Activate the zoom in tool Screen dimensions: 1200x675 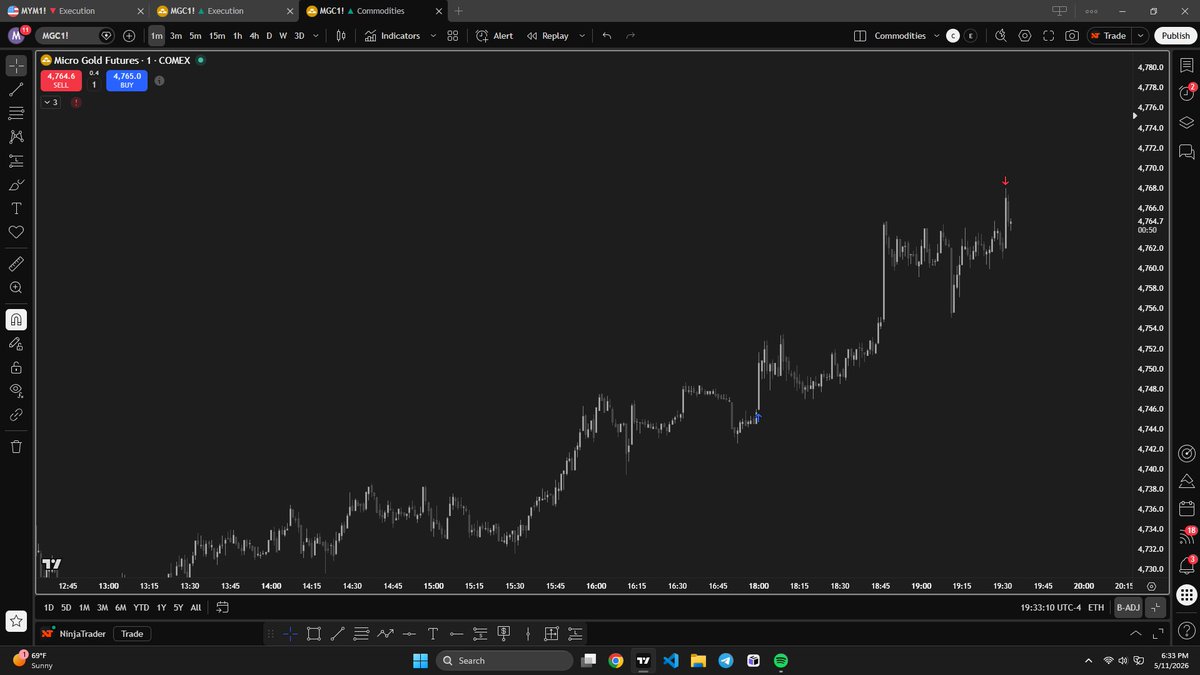16,288
